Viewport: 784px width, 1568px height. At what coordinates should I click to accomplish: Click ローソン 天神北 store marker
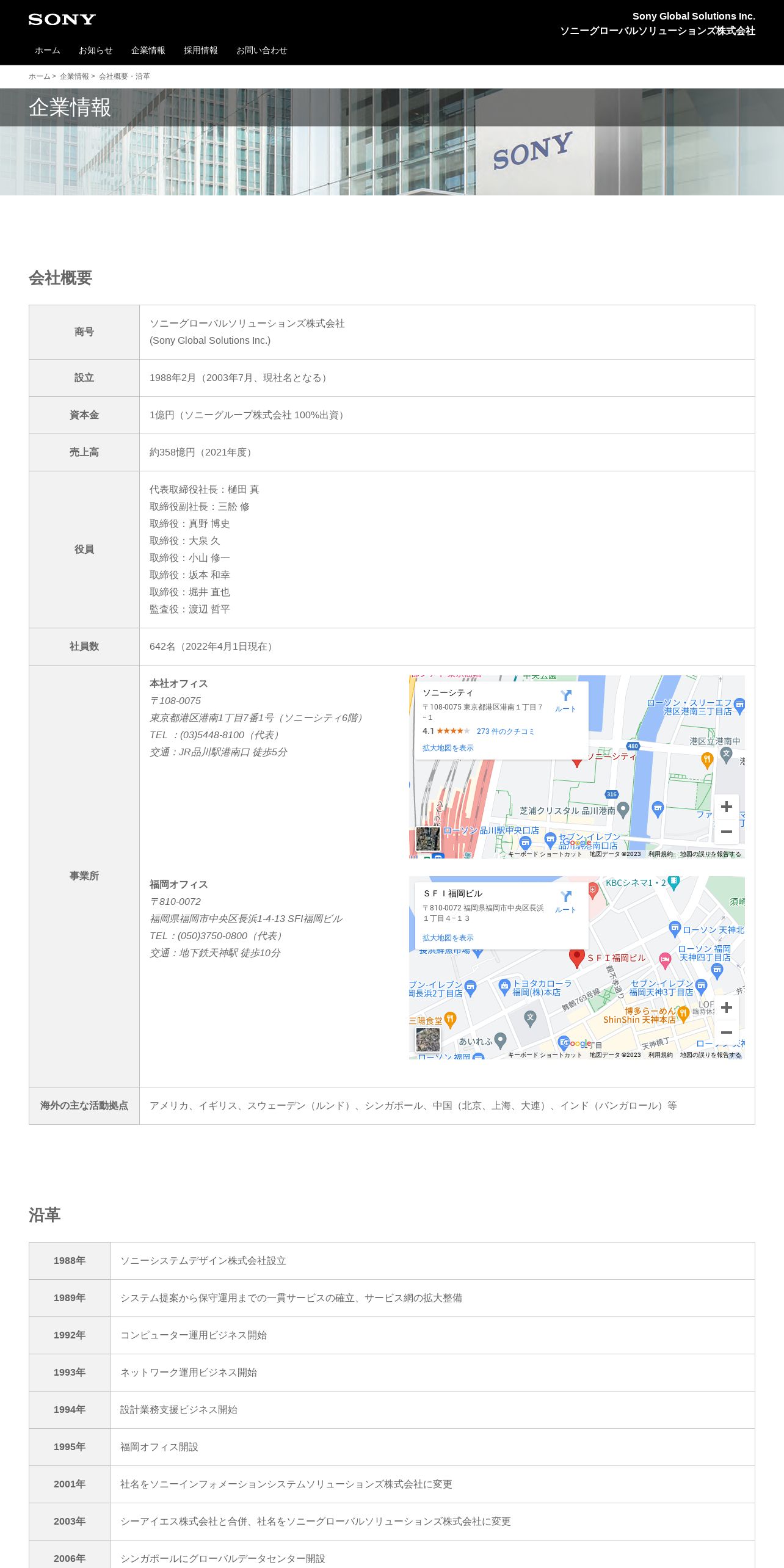(x=675, y=929)
